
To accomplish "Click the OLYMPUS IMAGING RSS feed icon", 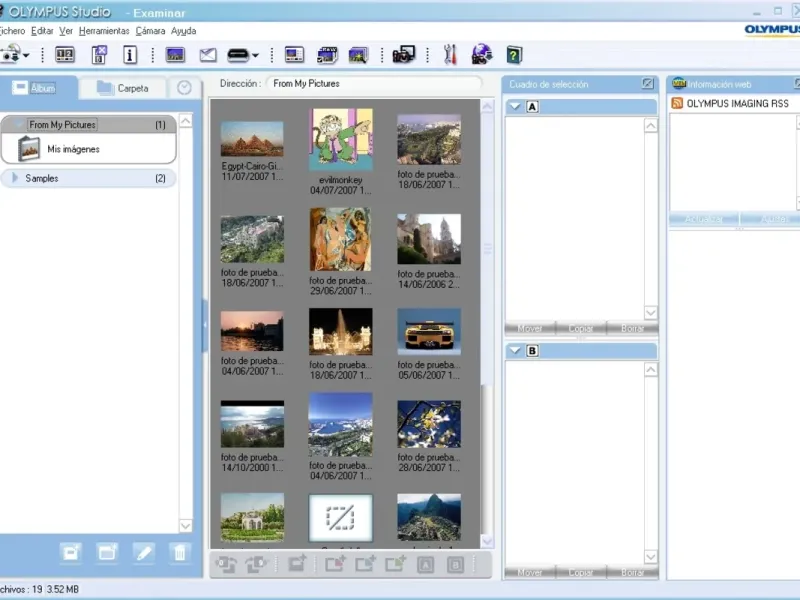I will pos(677,103).
